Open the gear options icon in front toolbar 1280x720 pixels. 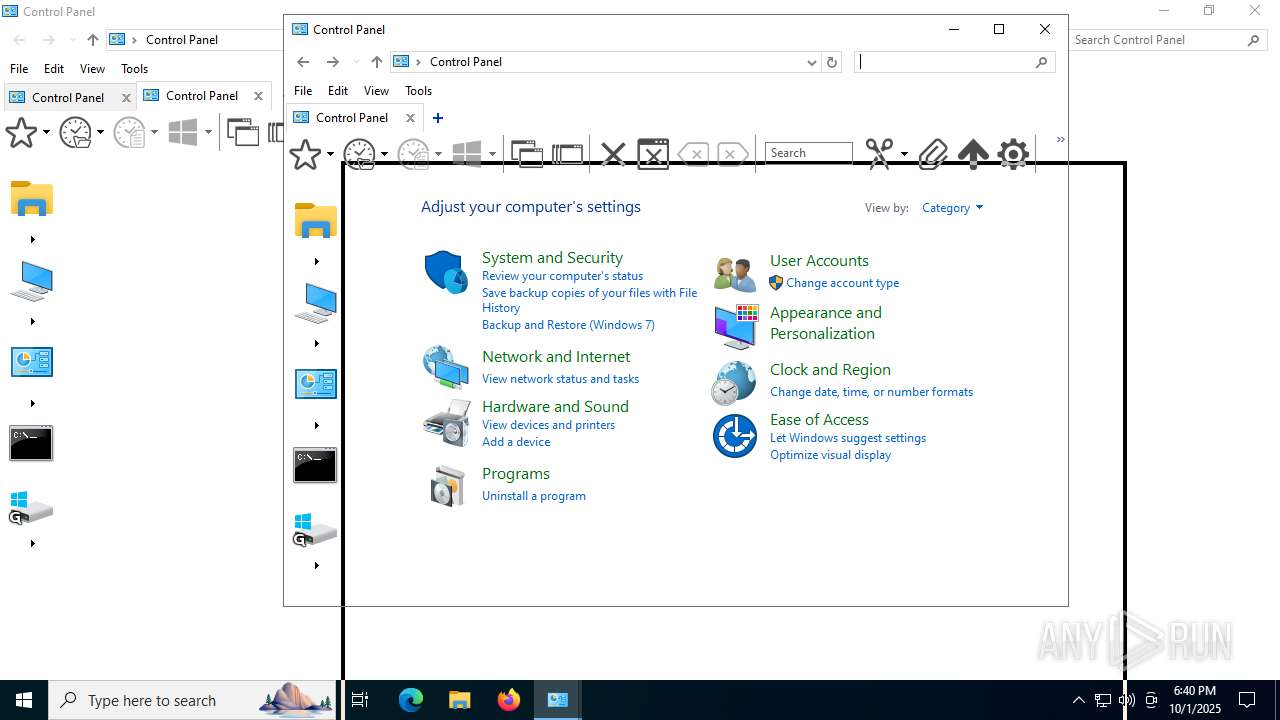pos(1013,154)
